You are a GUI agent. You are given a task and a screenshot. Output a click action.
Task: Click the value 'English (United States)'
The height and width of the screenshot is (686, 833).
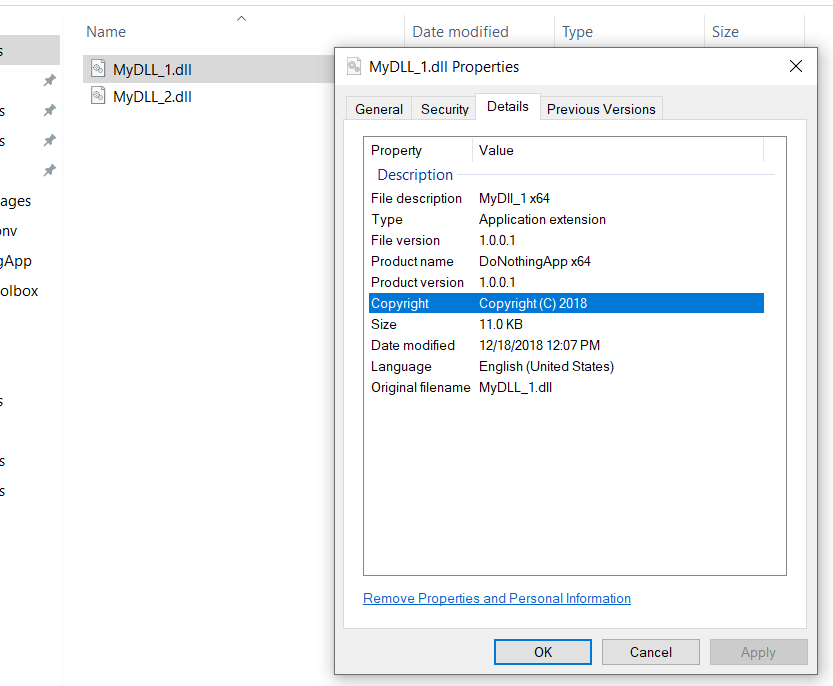pos(546,366)
